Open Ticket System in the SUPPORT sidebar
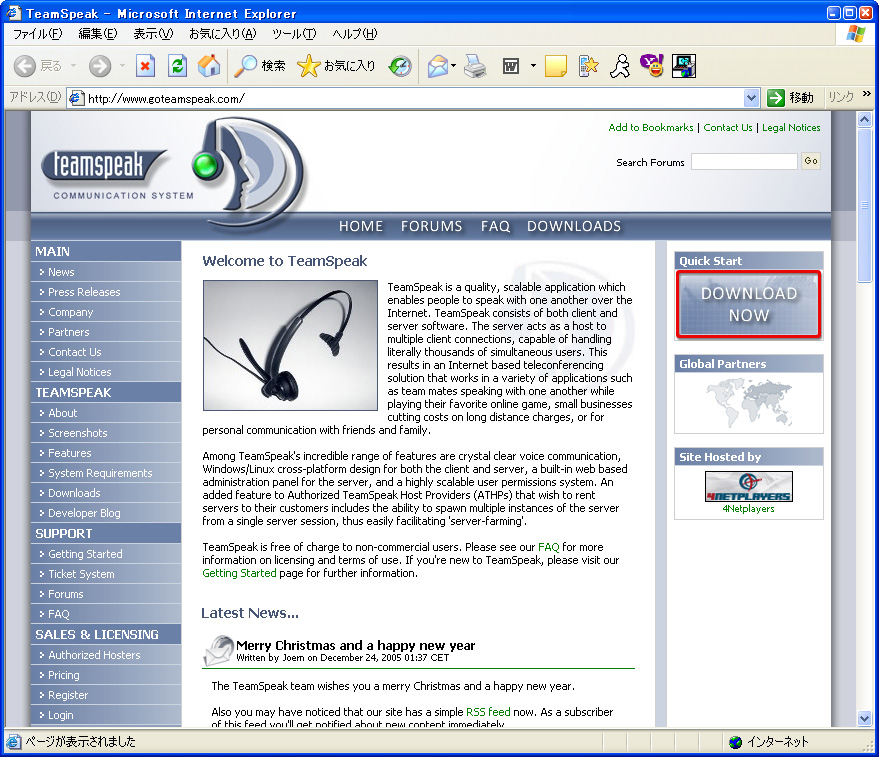The height and width of the screenshot is (757, 879). coord(81,574)
